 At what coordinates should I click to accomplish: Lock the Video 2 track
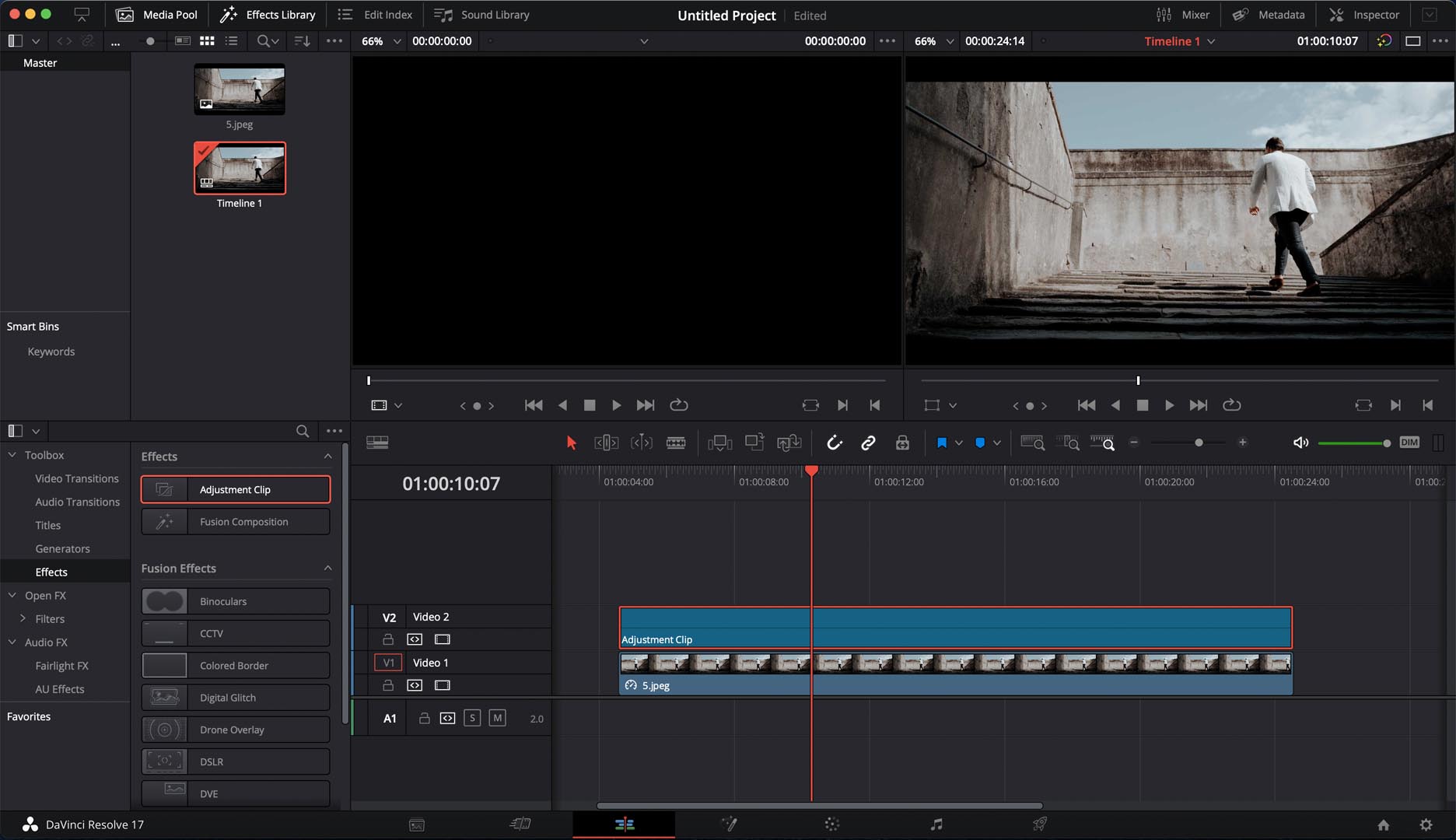387,639
